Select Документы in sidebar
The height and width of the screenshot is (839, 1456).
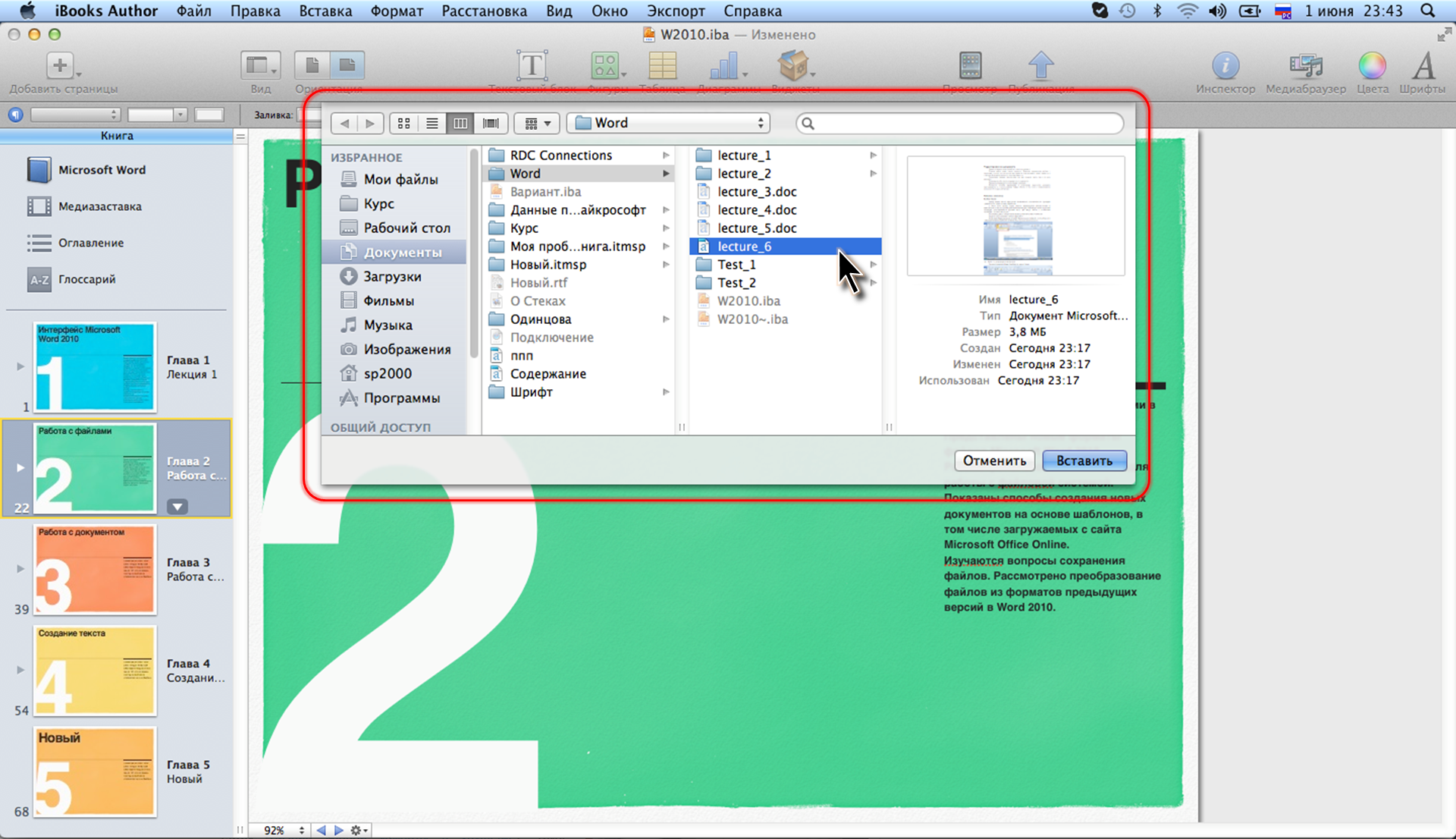[394, 252]
